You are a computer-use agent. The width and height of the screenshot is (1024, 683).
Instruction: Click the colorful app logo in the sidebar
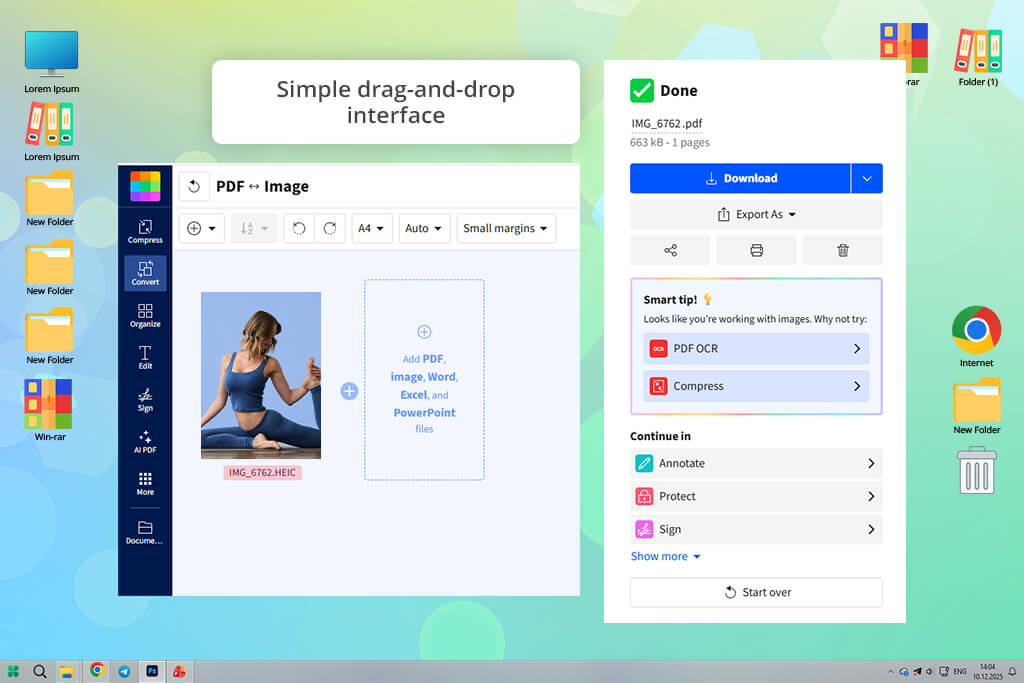click(x=145, y=186)
